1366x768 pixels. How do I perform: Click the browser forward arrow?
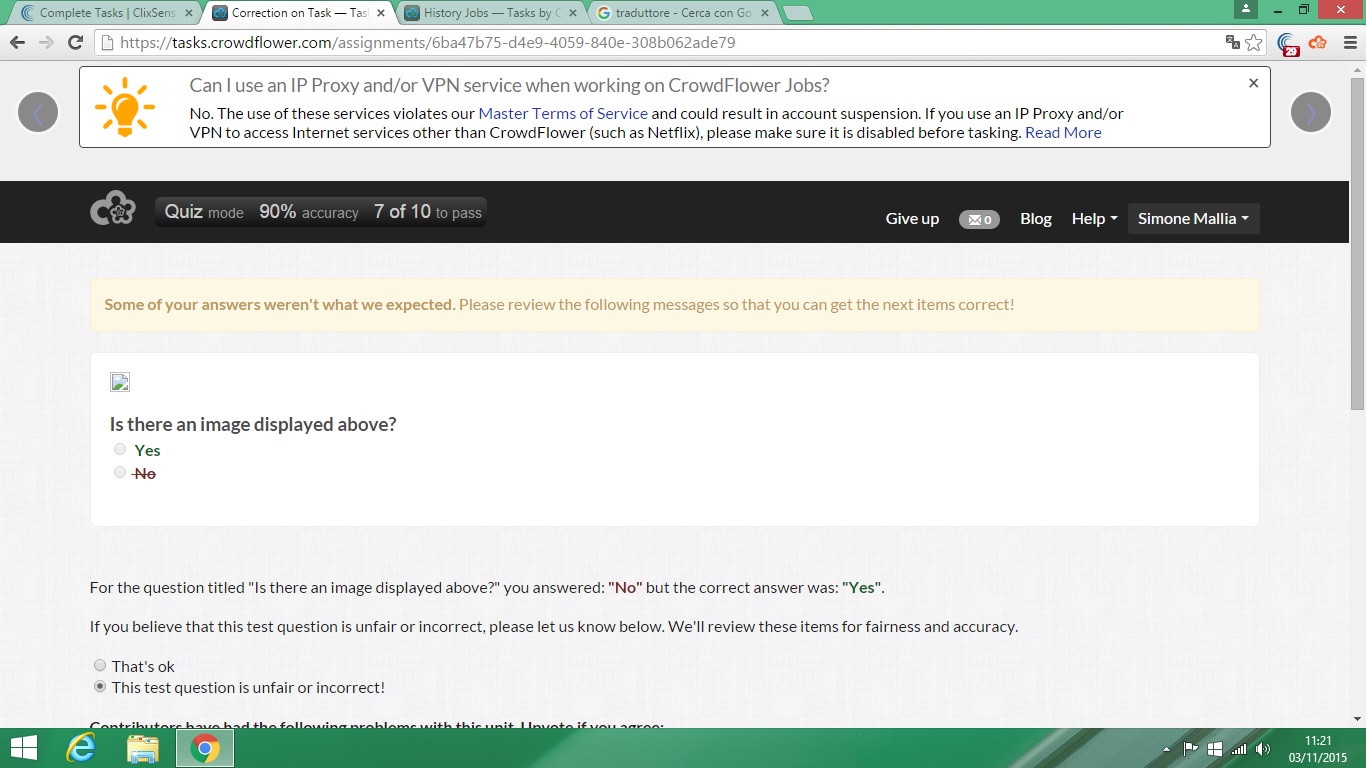(x=46, y=43)
